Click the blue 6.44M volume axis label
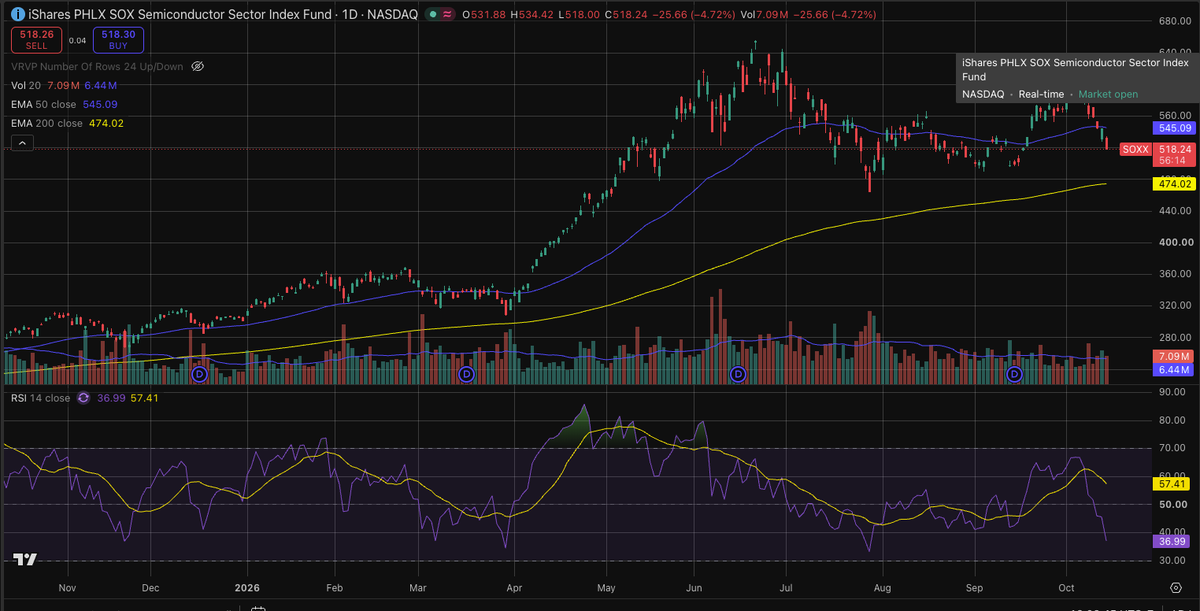The width and height of the screenshot is (1200, 611). (x=1173, y=370)
